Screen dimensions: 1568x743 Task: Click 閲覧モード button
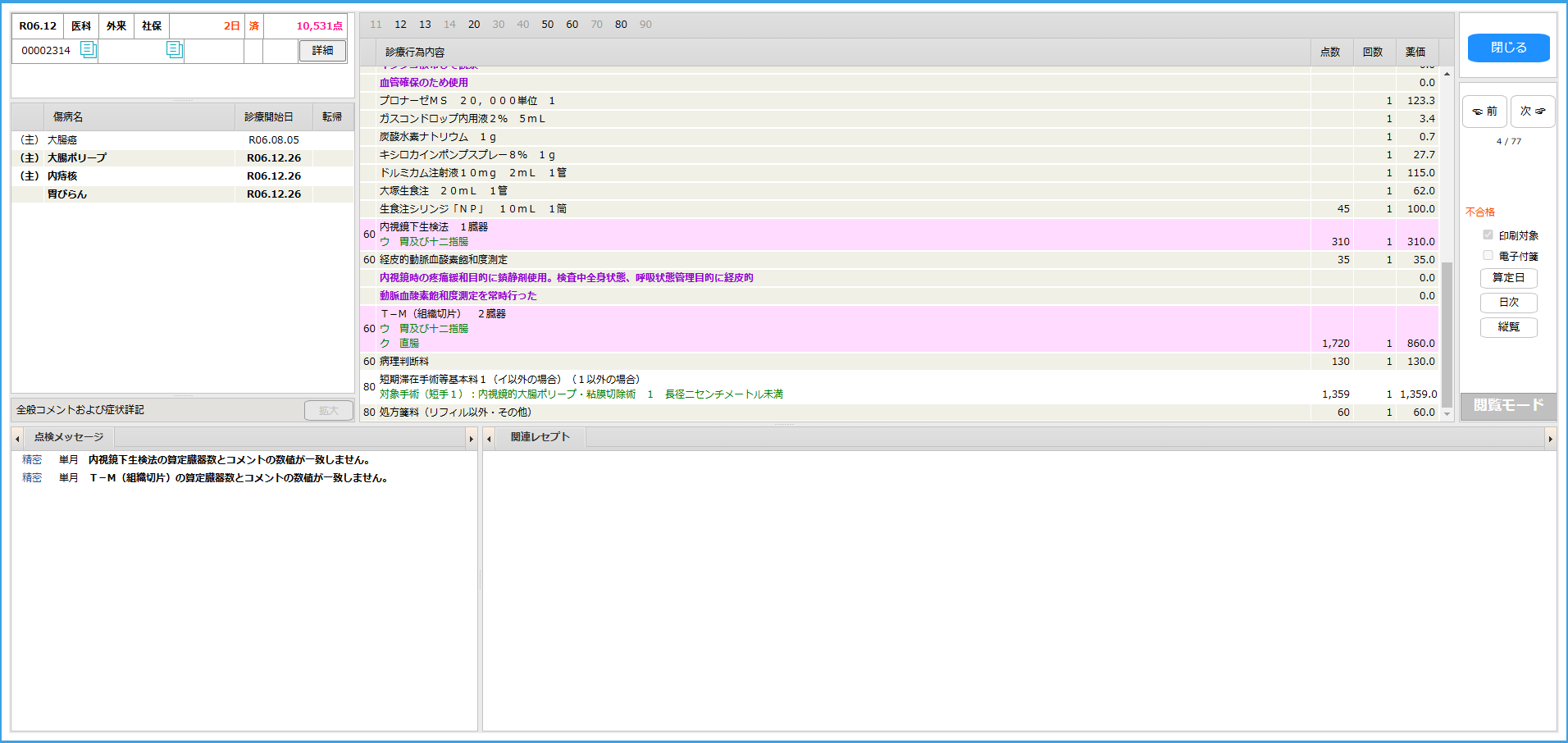[x=1508, y=406]
